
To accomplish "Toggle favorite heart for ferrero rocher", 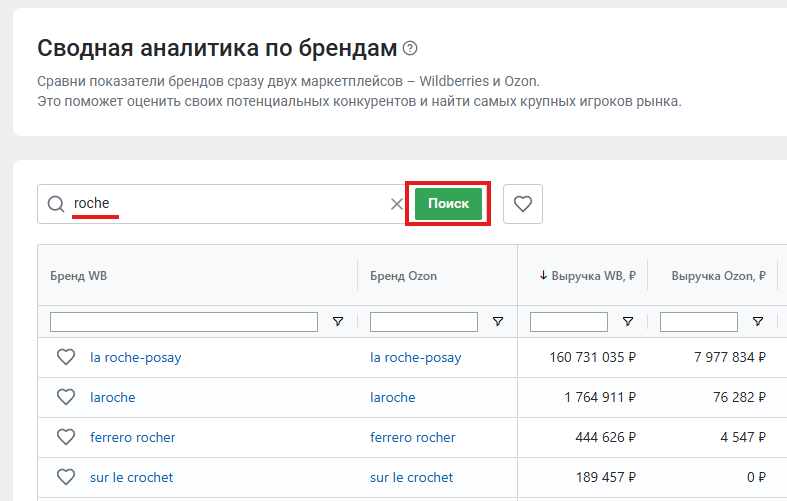I will [x=66, y=437].
